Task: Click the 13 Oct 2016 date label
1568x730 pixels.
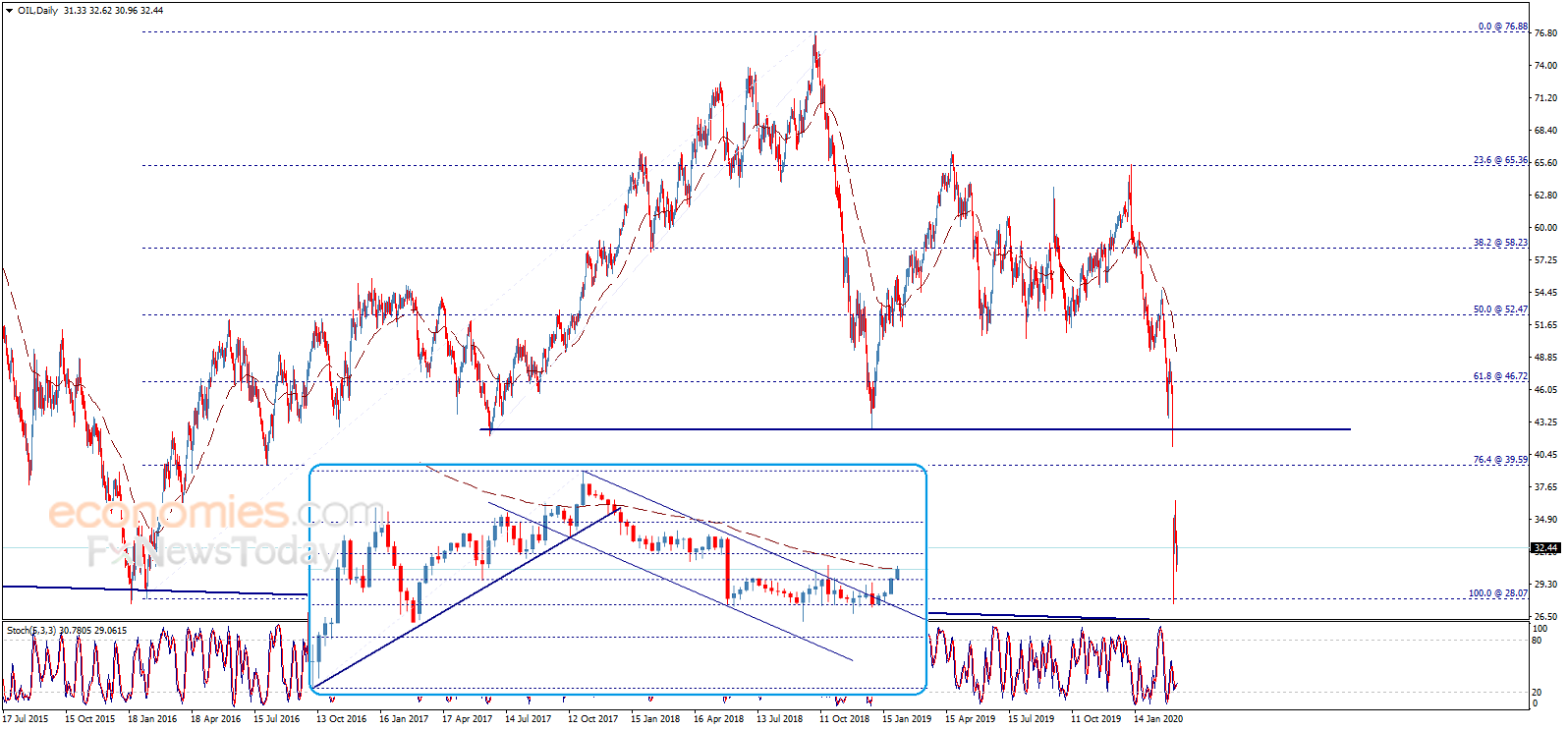Action: click(x=341, y=719)
